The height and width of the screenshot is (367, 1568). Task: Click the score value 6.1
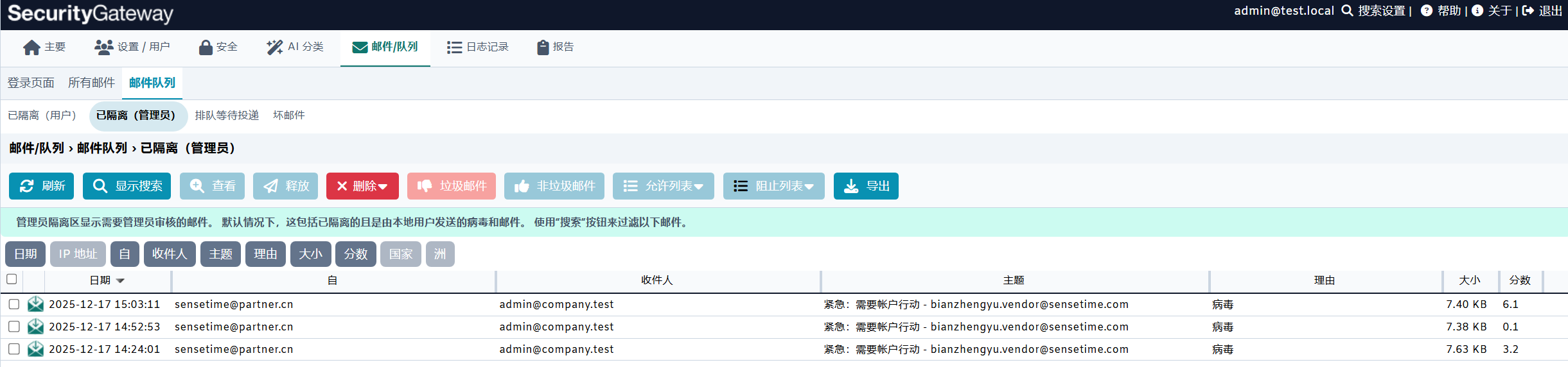click(1511, 304)
